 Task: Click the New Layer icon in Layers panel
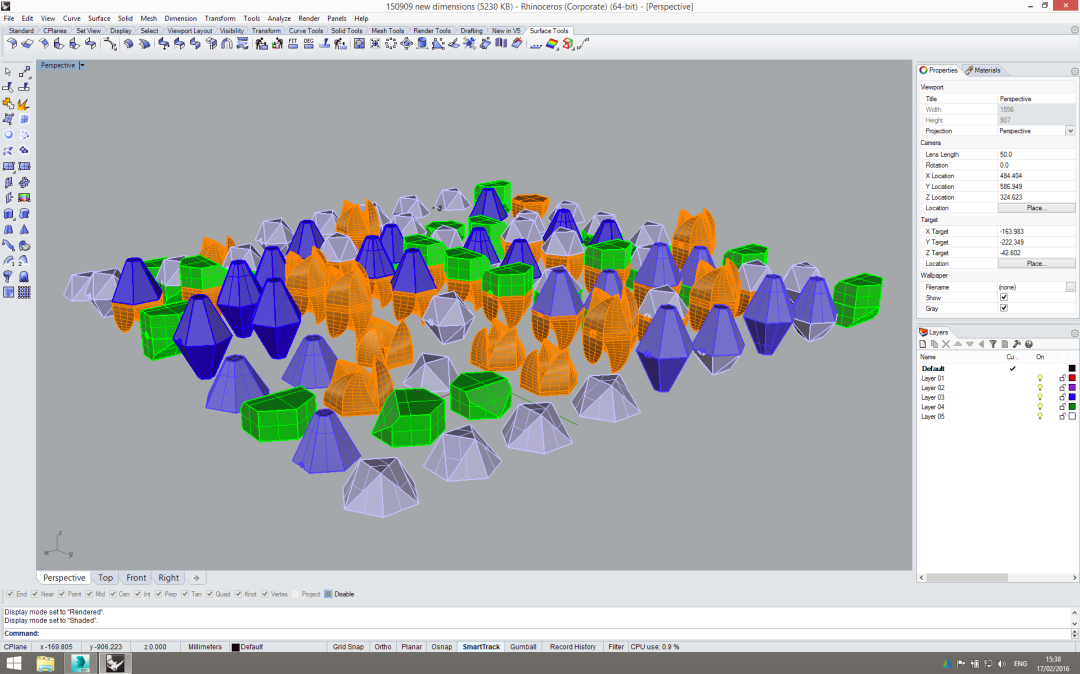[x=924, y=343]
